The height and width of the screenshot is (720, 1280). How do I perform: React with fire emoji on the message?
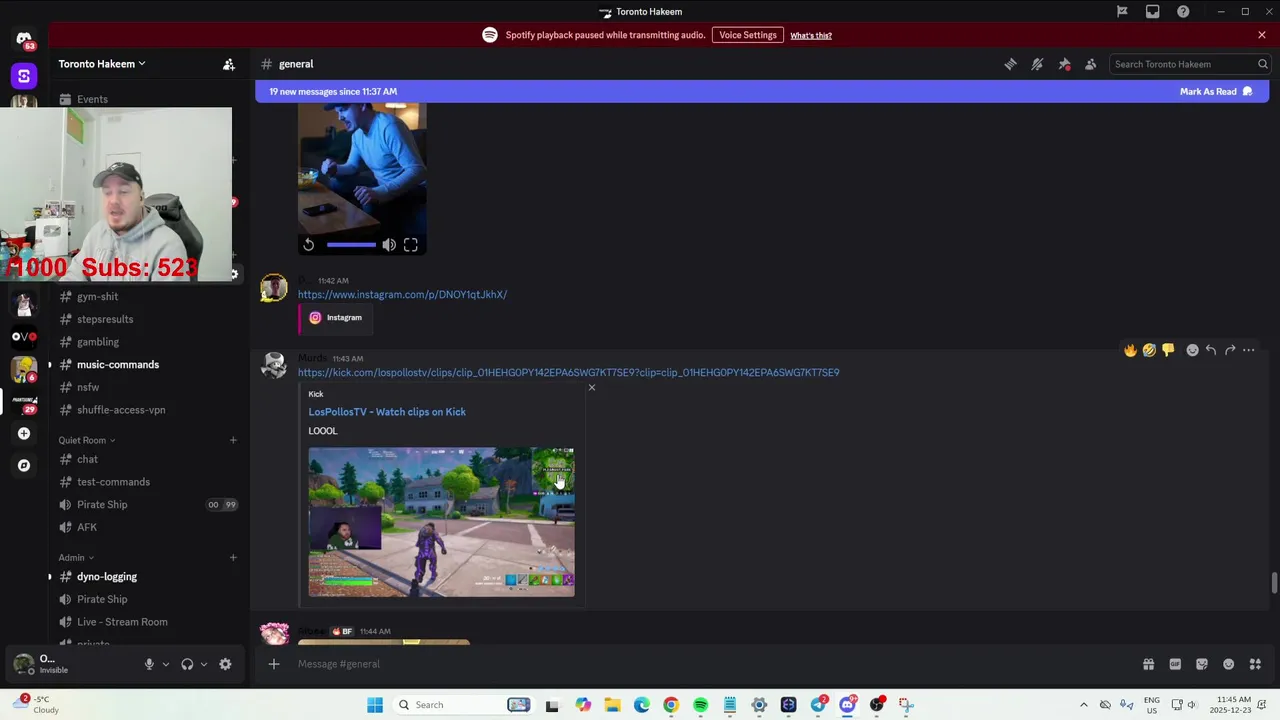[1130, 350]
